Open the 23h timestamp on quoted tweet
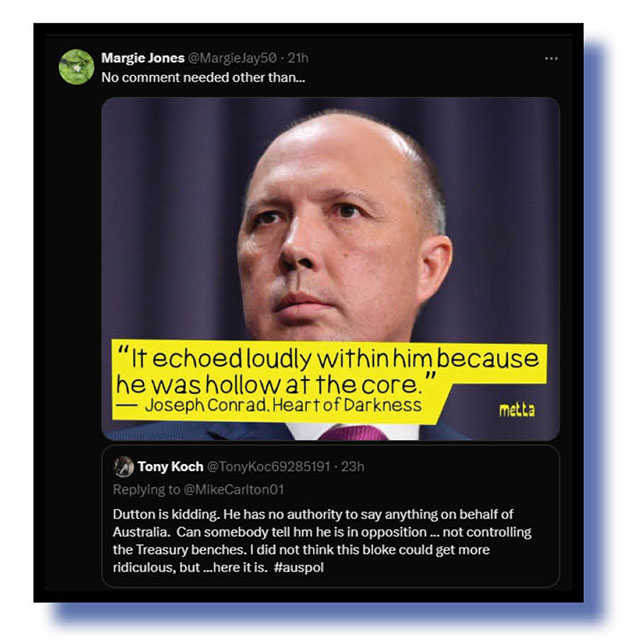The image size is (624, 641). click(x=352, y=466)
